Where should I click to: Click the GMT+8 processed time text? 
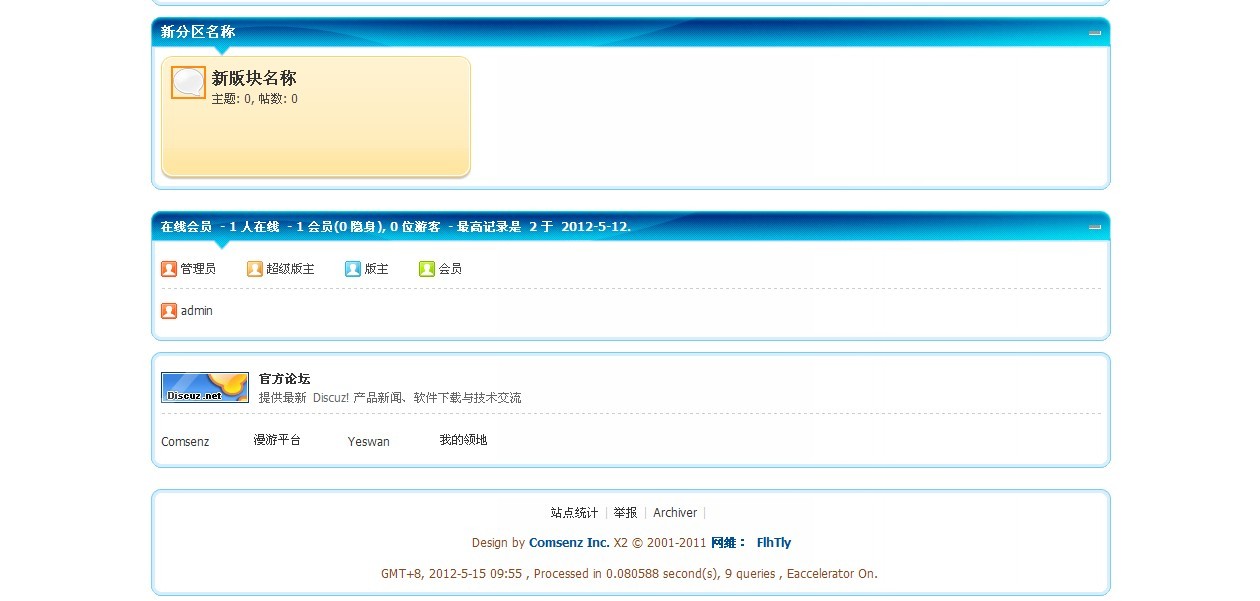(x=629, y=574)
